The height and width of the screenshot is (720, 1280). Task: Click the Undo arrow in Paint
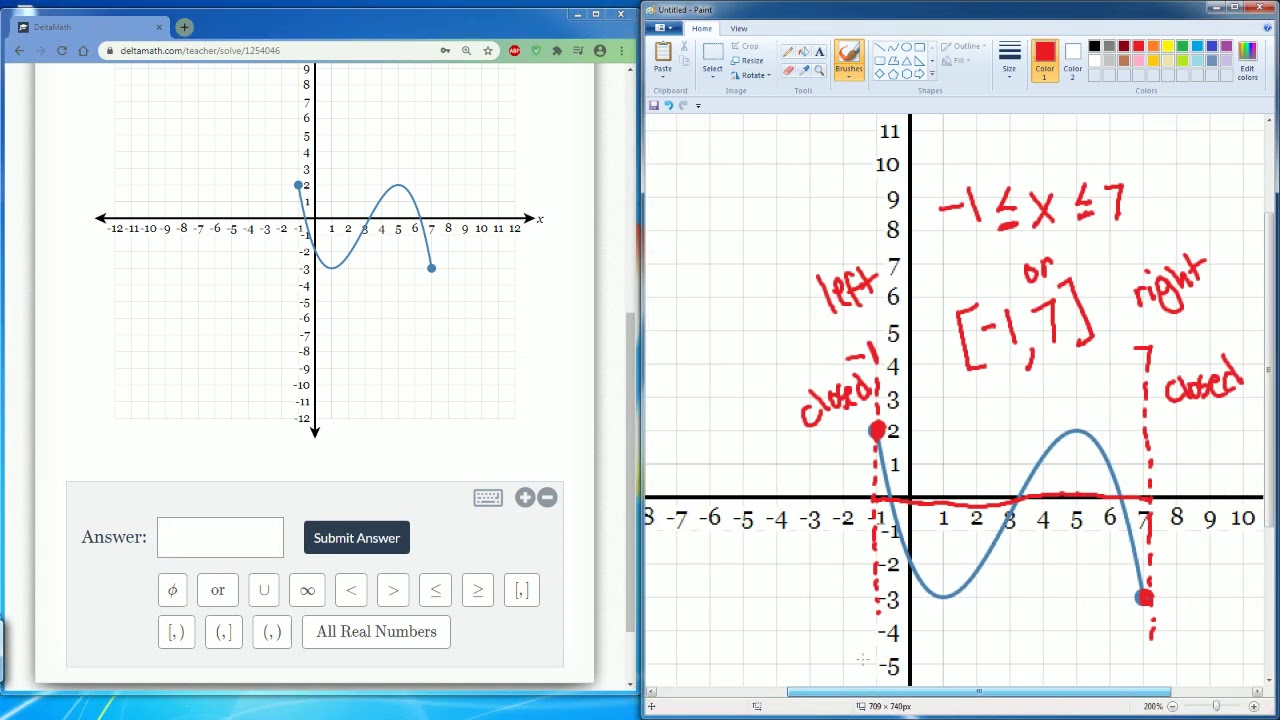tap(669, 105)
